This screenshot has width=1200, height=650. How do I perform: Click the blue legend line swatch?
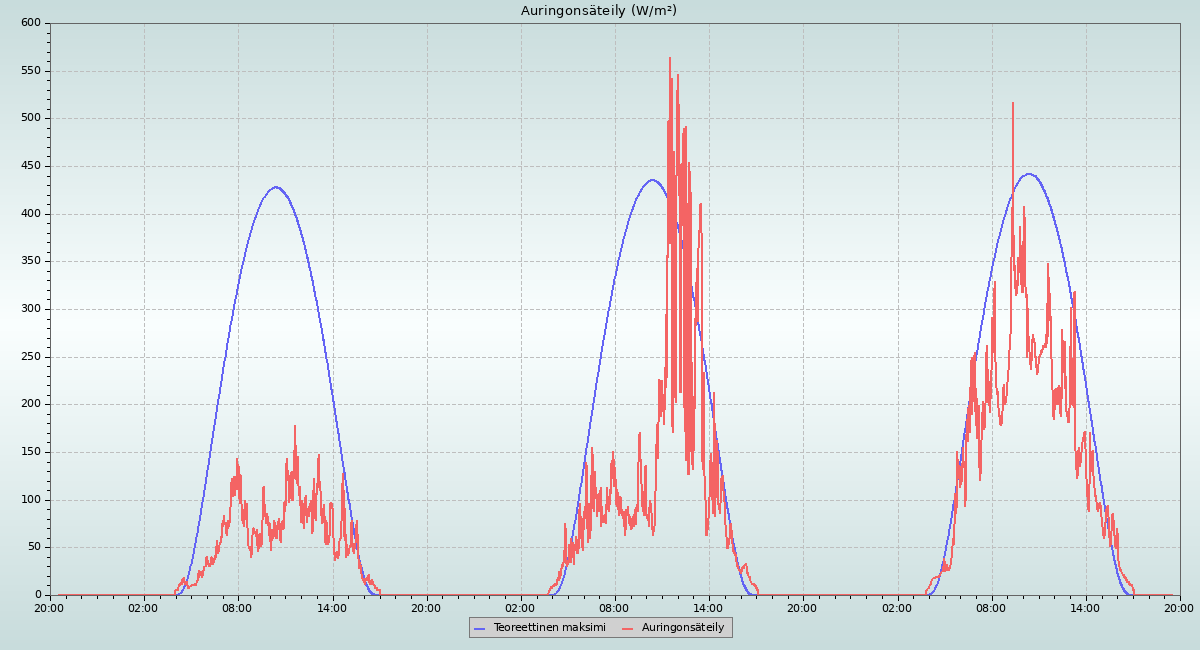(x=480, y=628)
